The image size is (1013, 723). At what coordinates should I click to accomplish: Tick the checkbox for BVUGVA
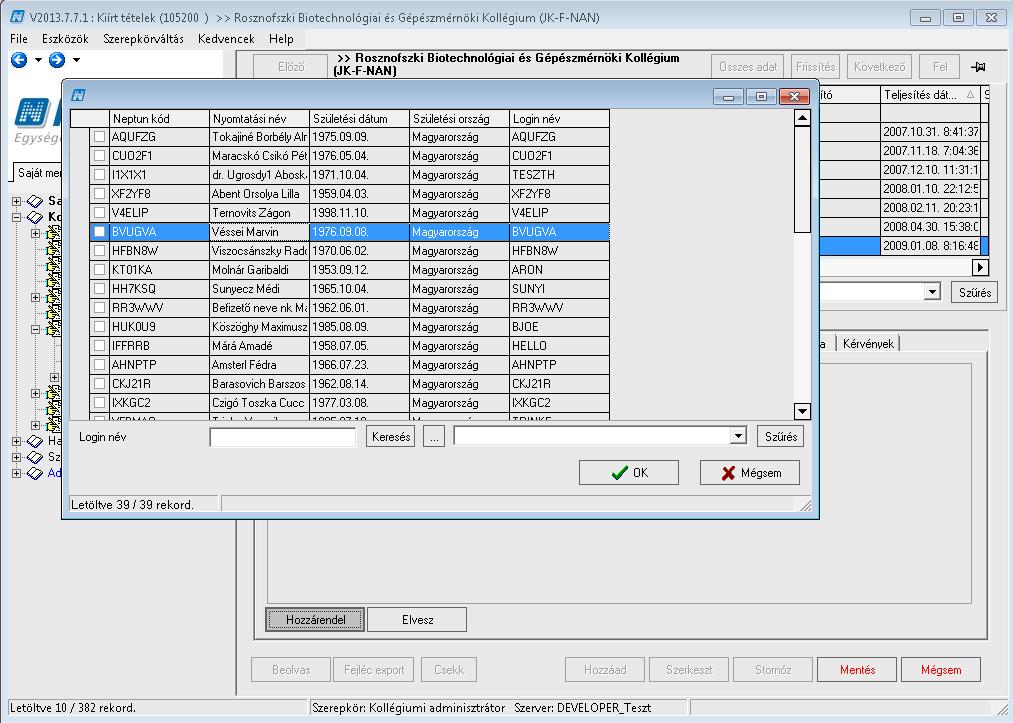[x=99, y=232]
